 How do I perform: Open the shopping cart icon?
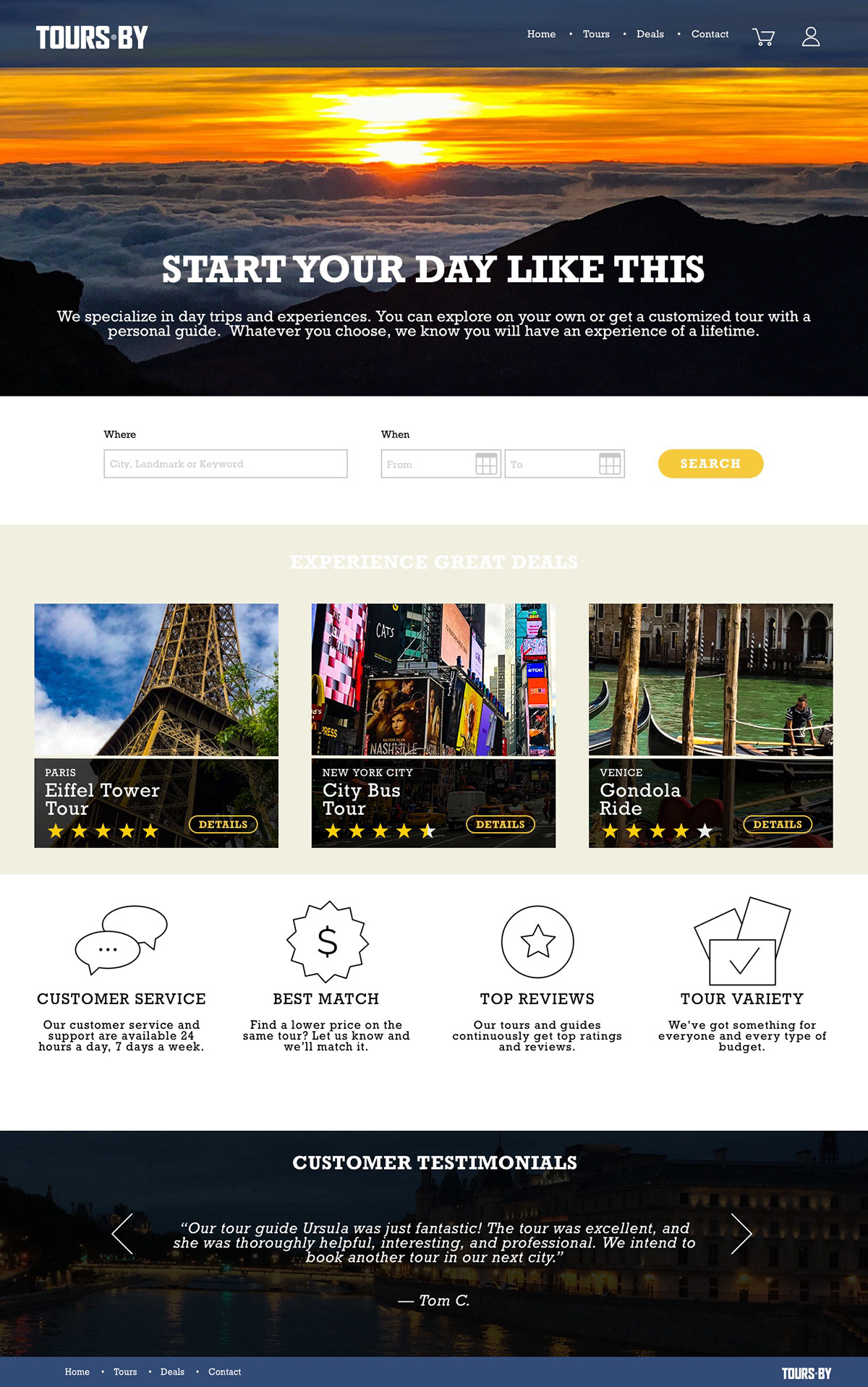click(763, 37)
